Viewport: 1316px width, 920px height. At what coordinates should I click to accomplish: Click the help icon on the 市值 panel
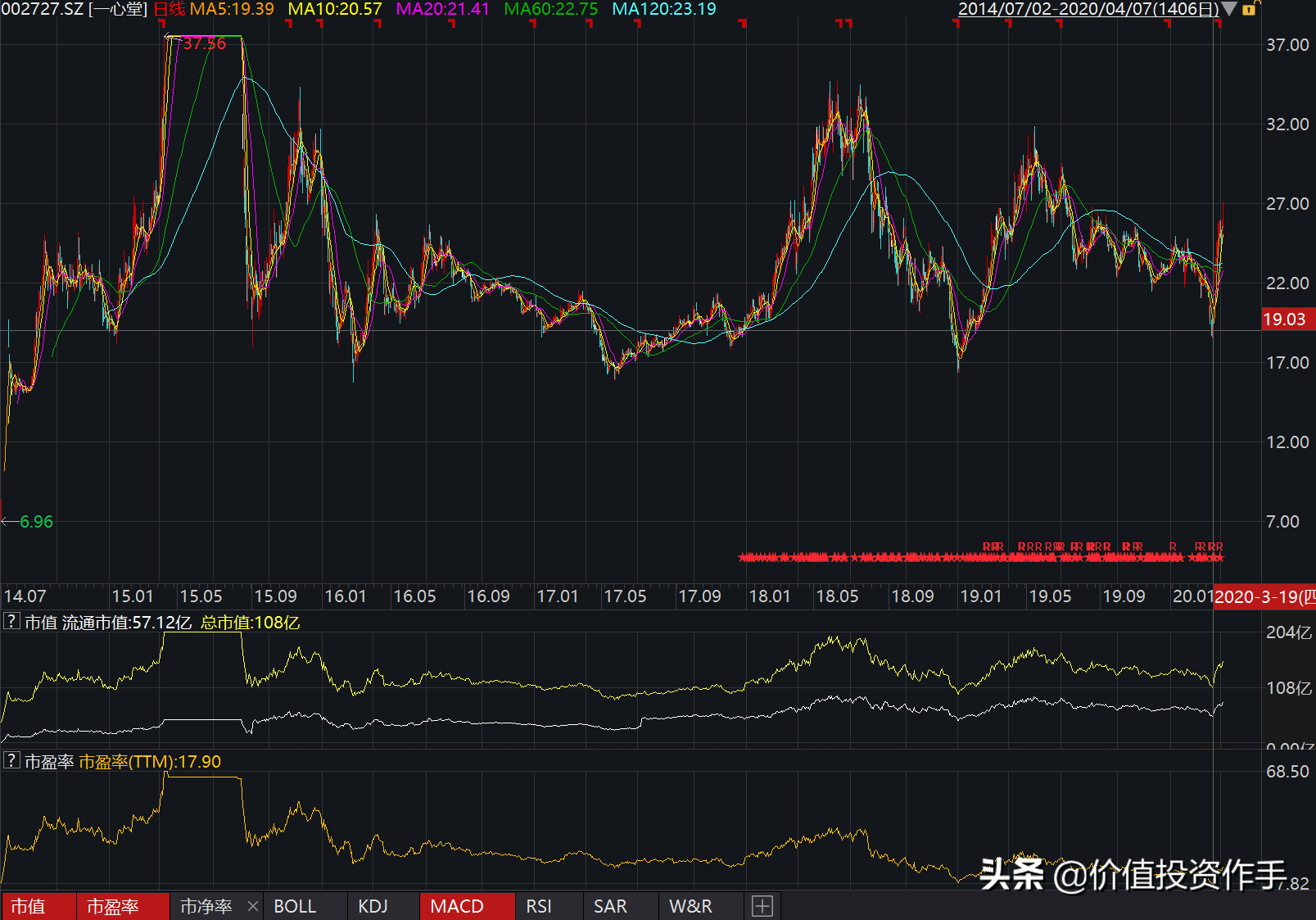point(11,622)
